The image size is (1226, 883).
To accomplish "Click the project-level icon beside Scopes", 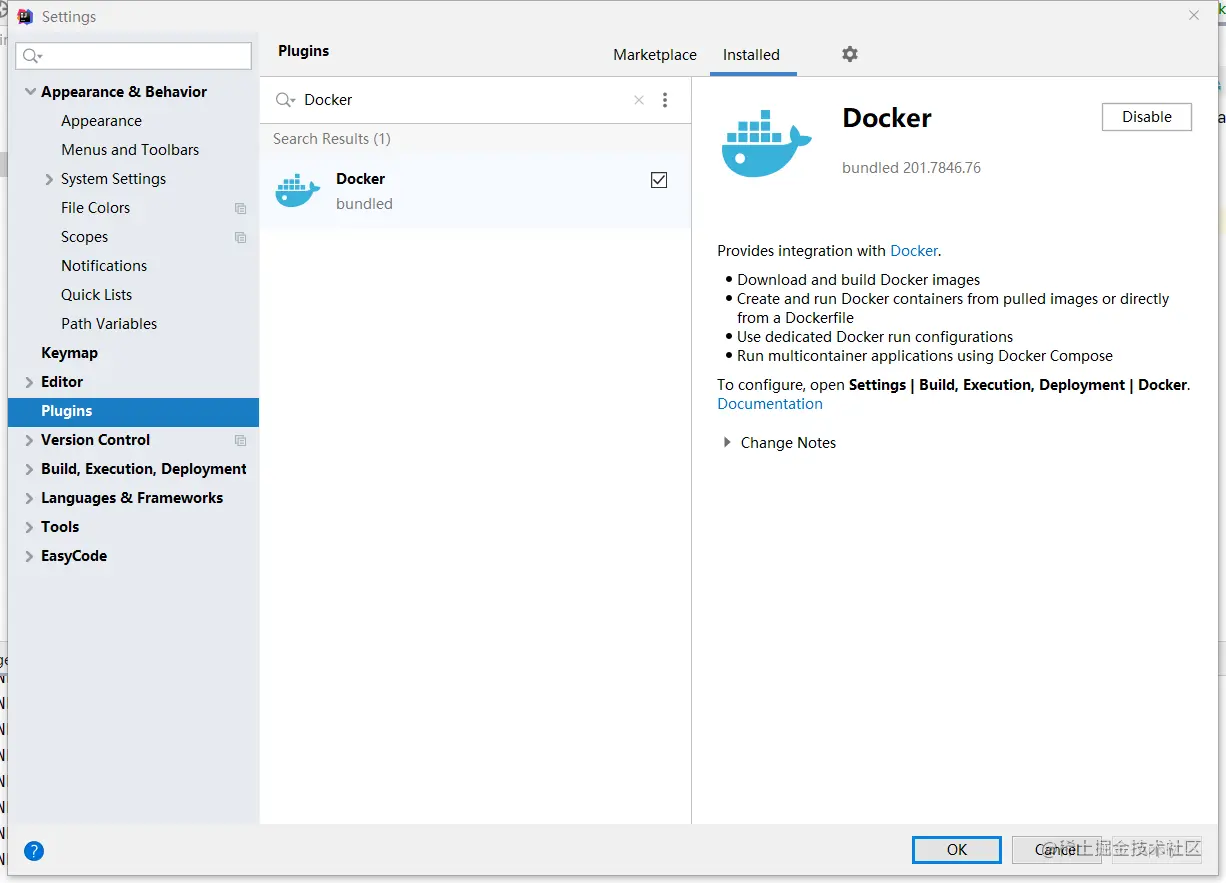I will point(240,237).
